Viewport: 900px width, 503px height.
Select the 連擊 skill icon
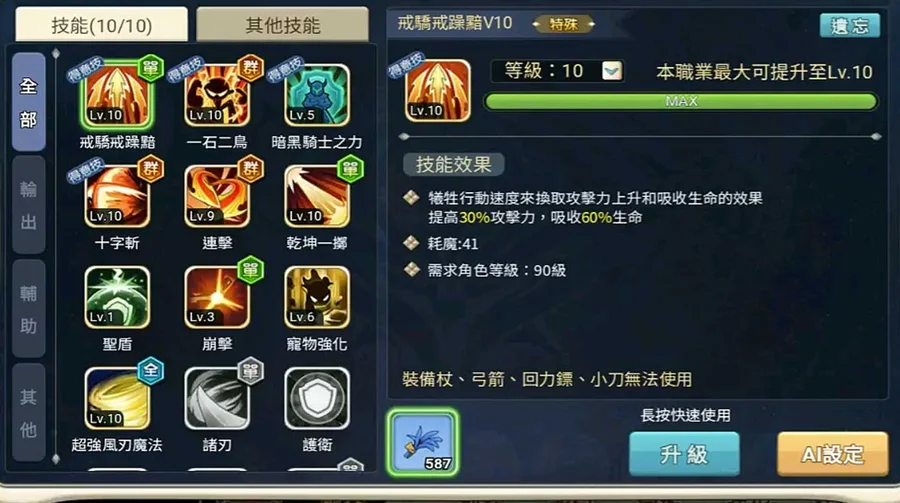pos(217,196)
